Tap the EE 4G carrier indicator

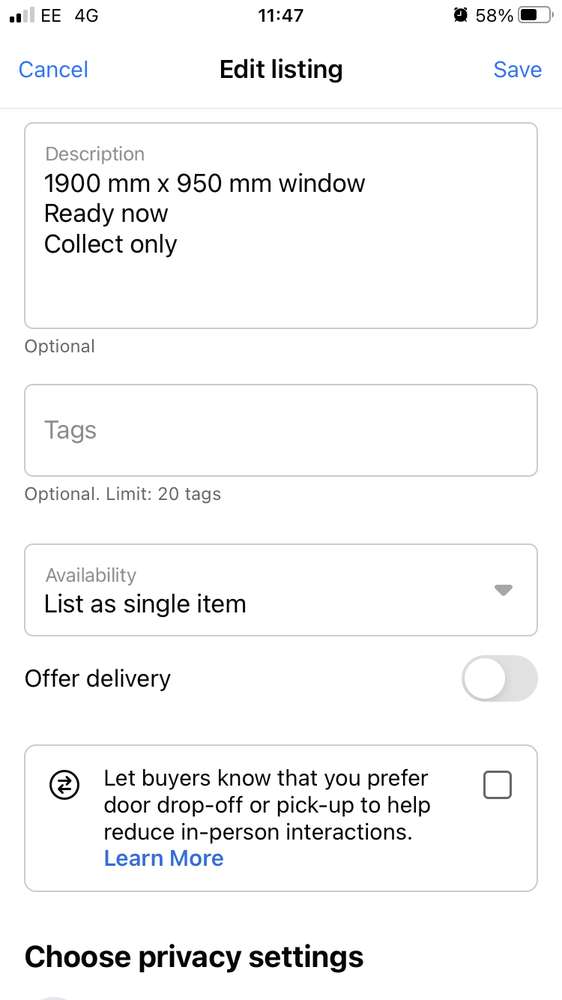[x=70, y=15]
